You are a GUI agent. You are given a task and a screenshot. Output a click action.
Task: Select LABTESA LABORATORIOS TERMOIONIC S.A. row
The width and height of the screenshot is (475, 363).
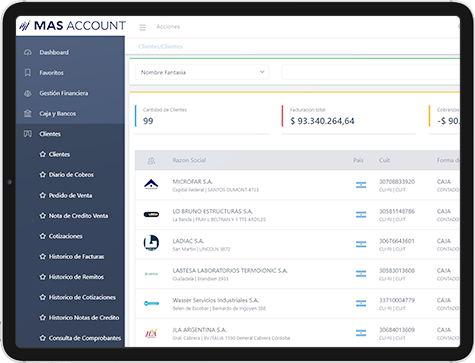click(x=297, y=274)
